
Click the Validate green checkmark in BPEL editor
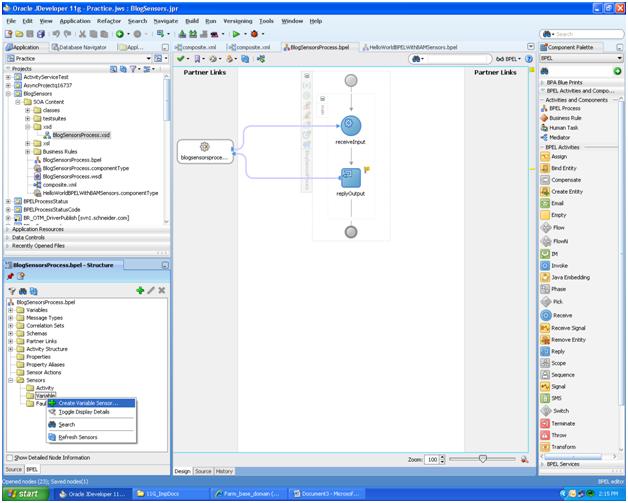coord(181,59)
